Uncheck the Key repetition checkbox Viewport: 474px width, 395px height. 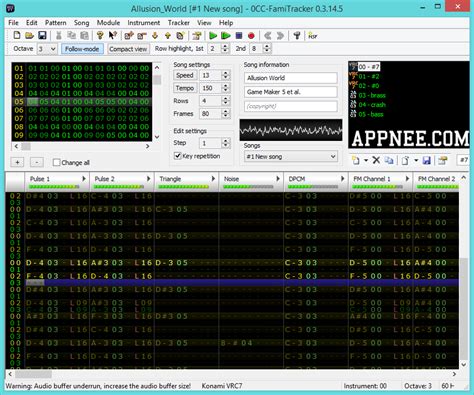point(178,156)
